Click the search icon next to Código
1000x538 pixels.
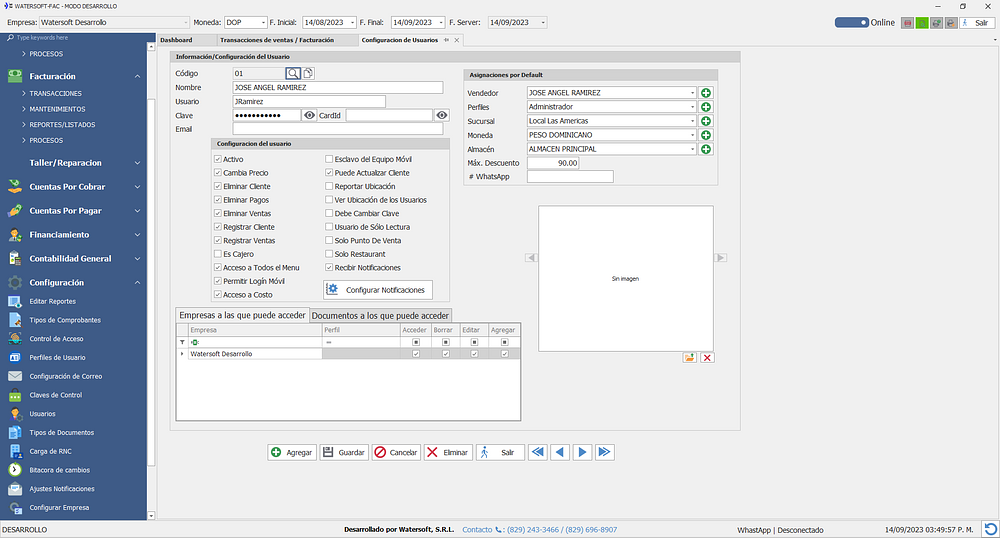point(292,73)
